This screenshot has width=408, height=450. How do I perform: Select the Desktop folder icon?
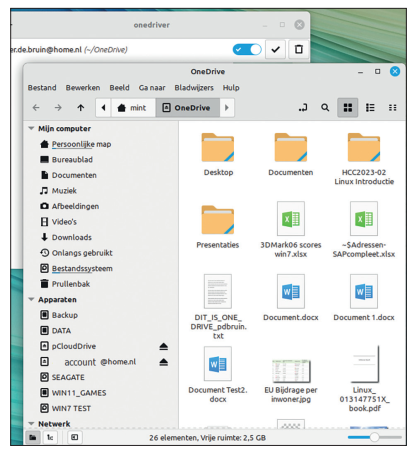click(218, 147)
